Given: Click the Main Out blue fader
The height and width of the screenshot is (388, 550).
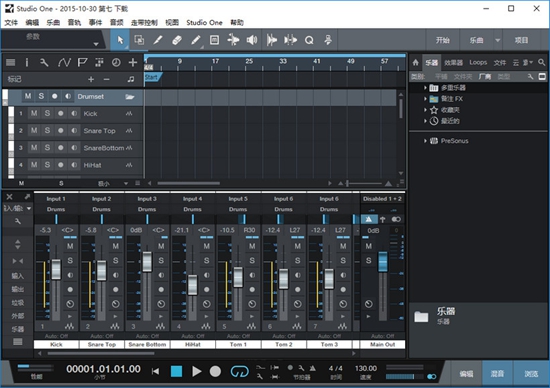Looking at the screenshot, I should [x=383, y=261].
